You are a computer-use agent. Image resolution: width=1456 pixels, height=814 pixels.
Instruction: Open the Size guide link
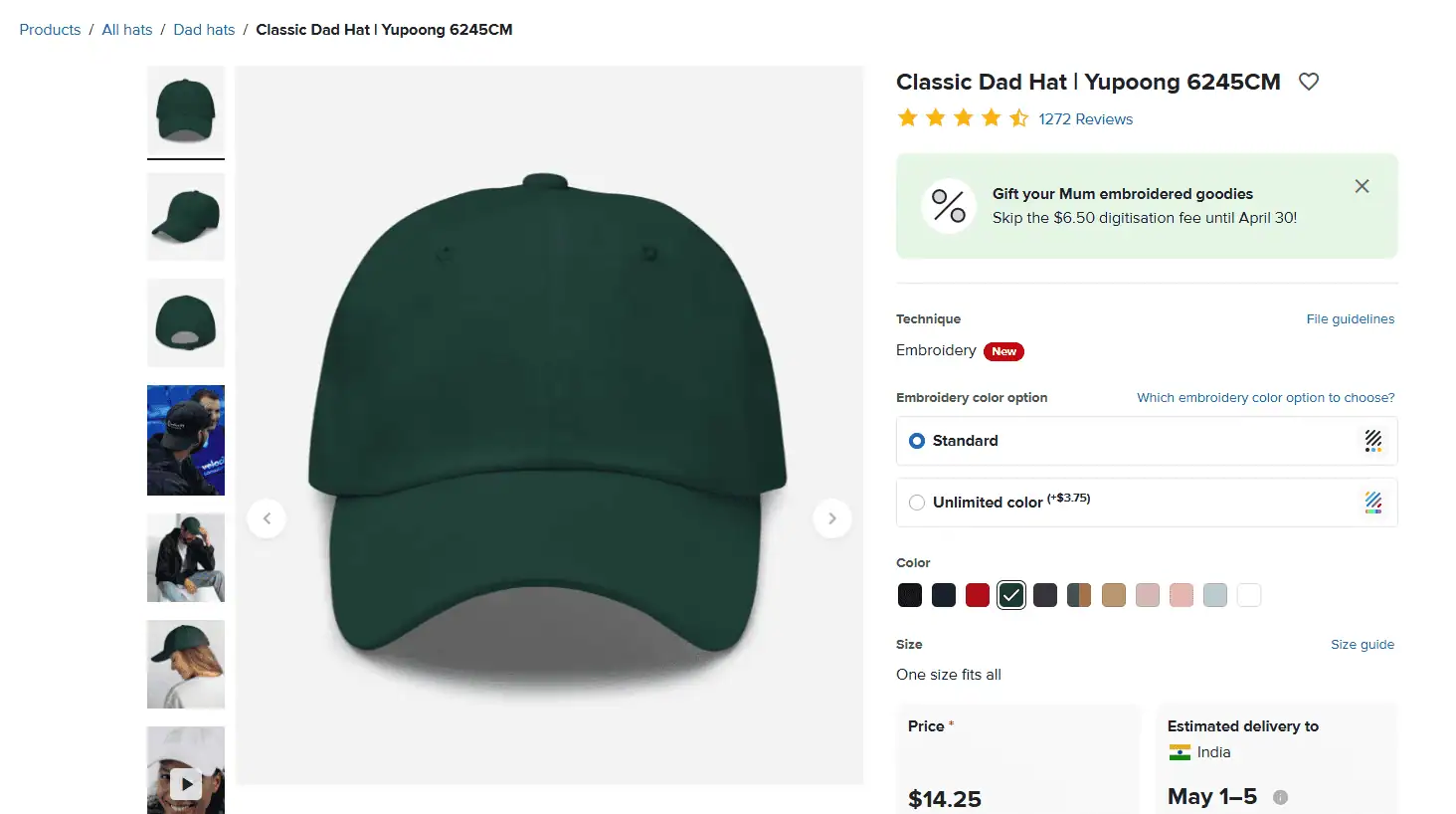pyautogui.click(x=1362, y=645)
